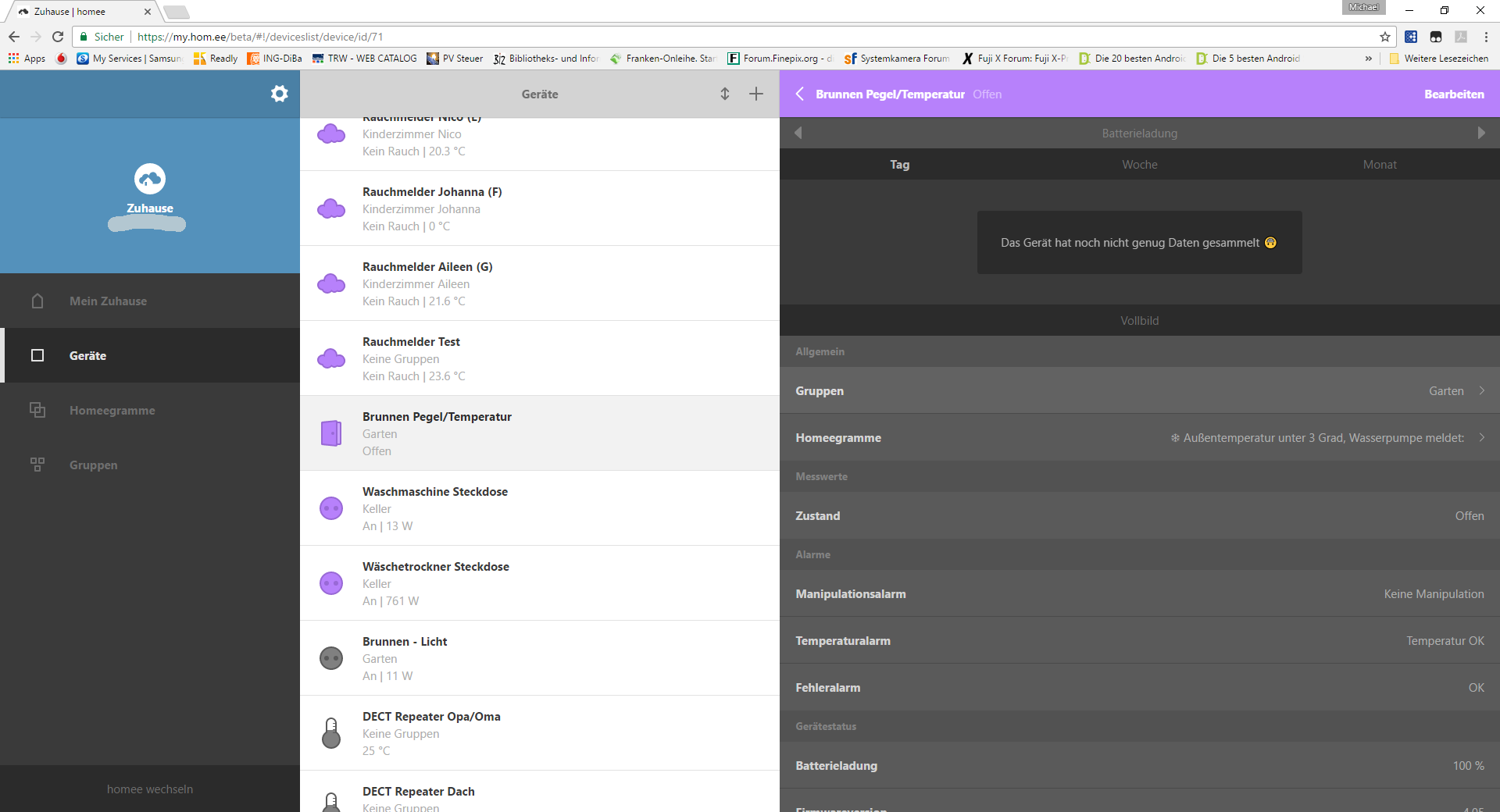The height and width of the screenshot is (812, 1500).
Task: Open Apps bookmark shortcut
Action: click(27, 59)
